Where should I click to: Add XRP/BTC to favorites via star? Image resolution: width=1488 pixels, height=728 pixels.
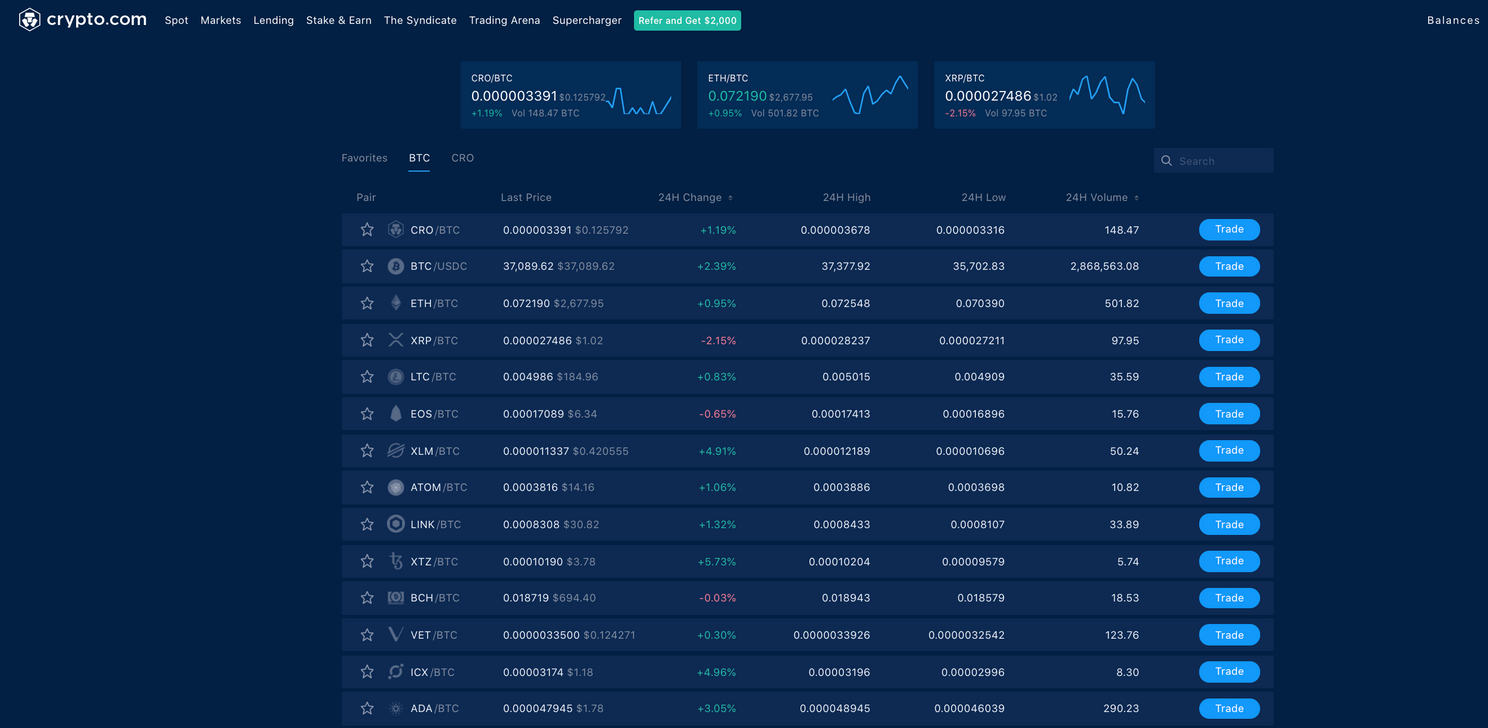[x=367, y=340]
